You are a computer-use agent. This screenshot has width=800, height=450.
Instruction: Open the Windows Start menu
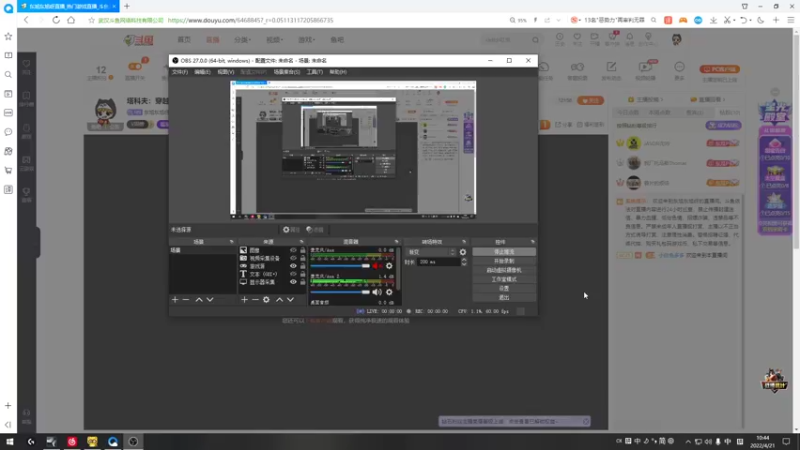(10, 441)
